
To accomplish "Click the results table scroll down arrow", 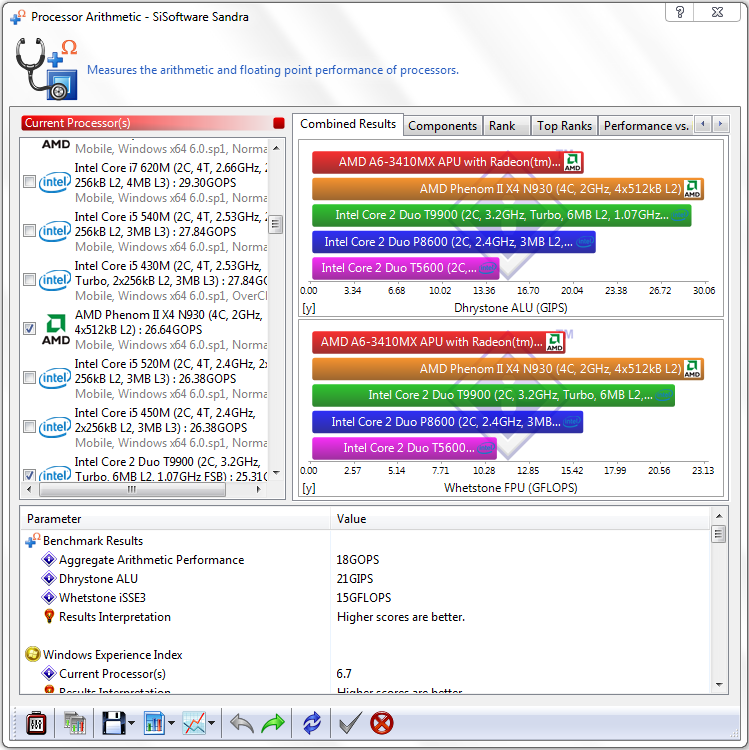I will (x=718, y=684).
